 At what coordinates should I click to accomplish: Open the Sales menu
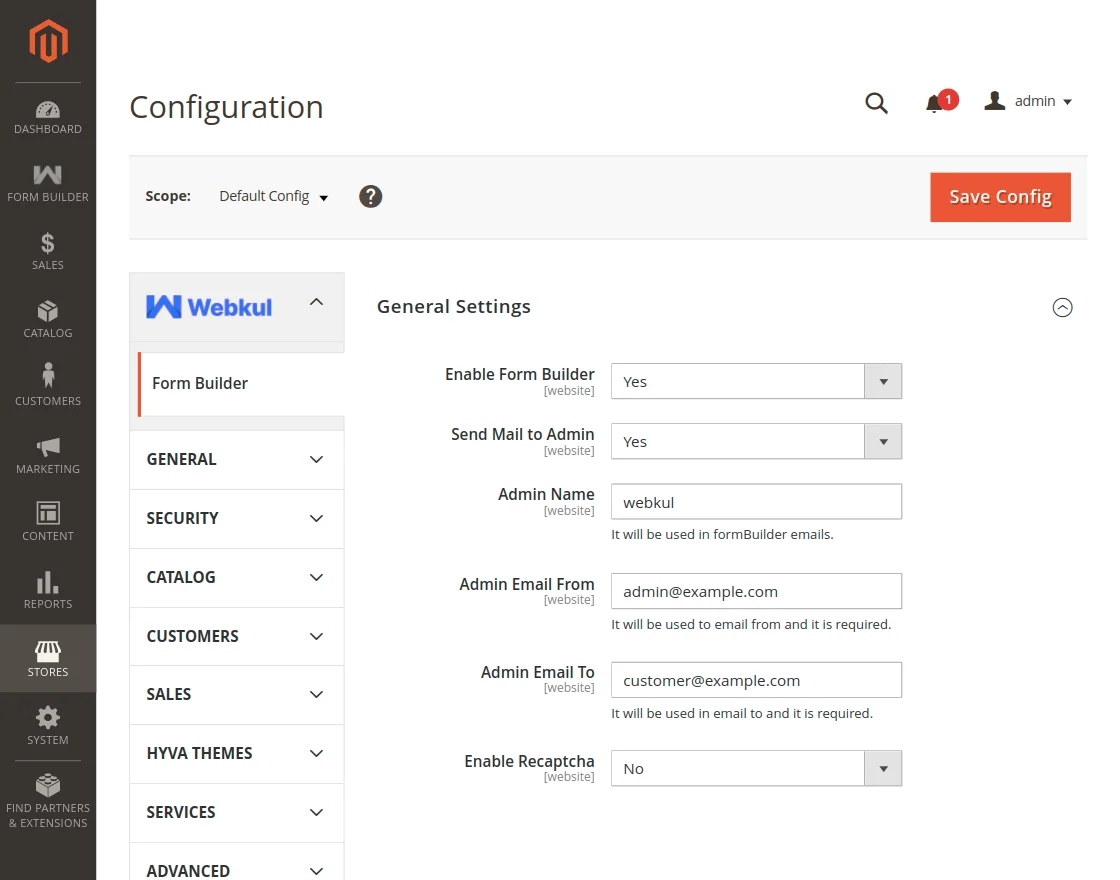tap(48, 251)
